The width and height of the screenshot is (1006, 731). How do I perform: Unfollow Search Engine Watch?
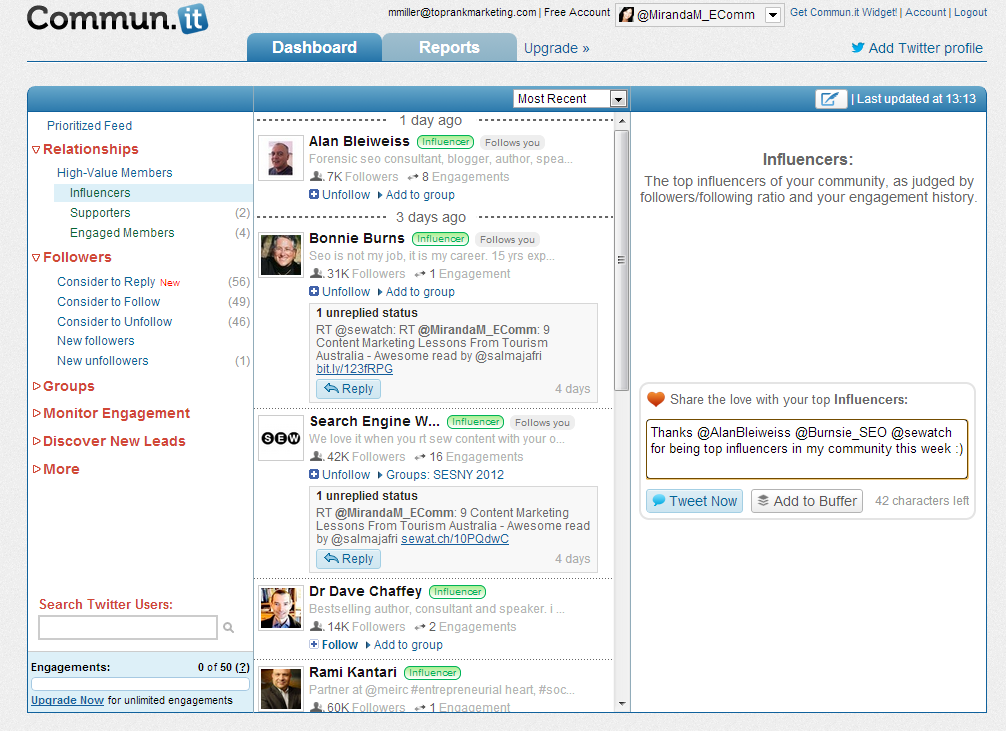340,474
